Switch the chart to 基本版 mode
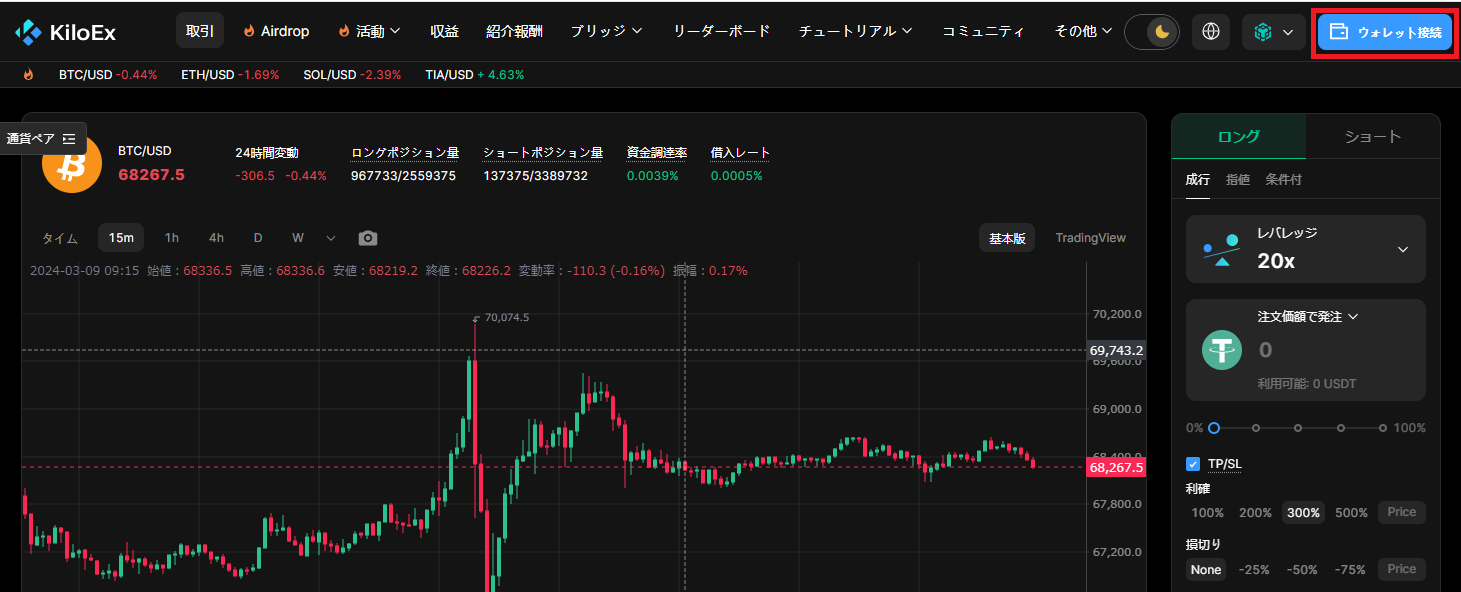 click(x=1006, y=237)
